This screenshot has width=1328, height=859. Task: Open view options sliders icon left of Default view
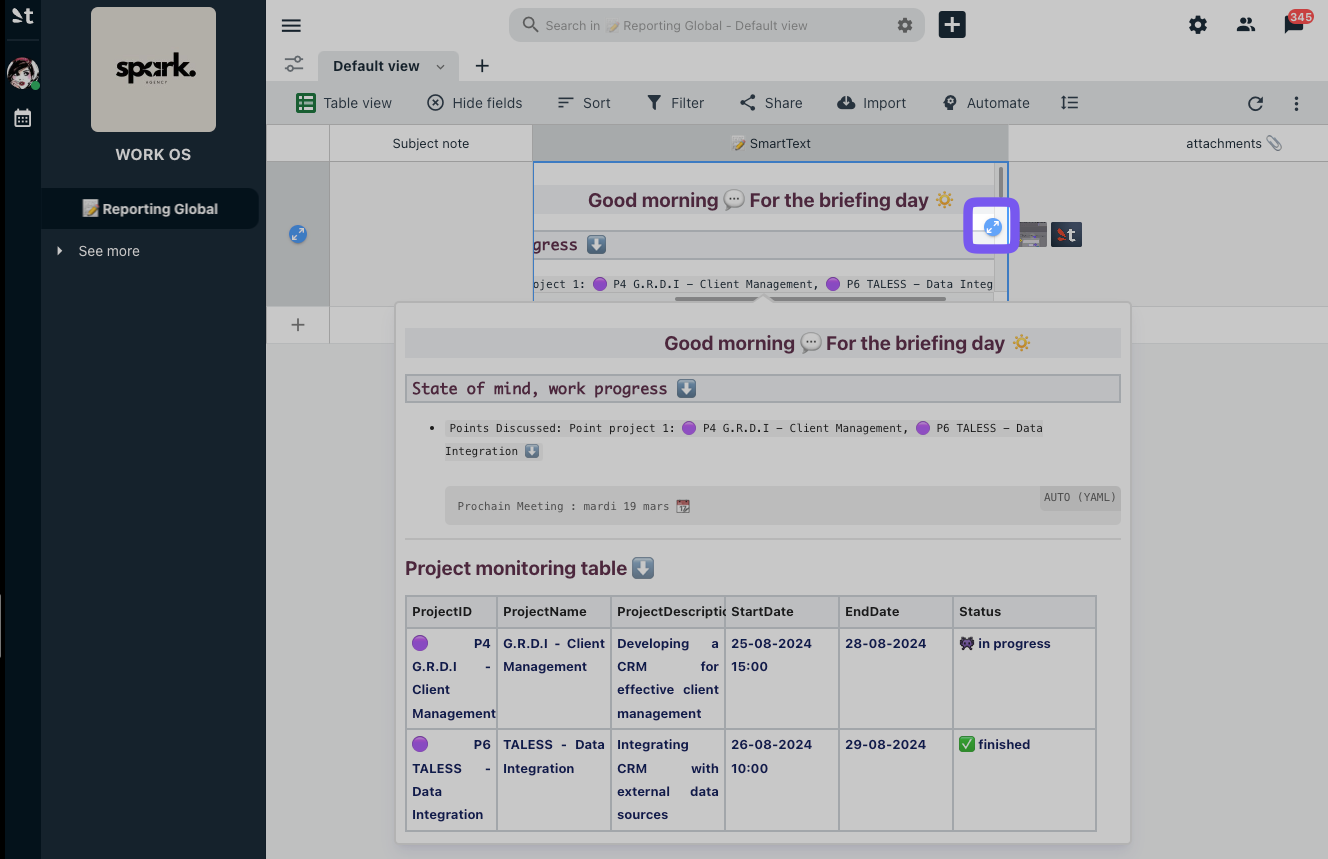point(294,65)
